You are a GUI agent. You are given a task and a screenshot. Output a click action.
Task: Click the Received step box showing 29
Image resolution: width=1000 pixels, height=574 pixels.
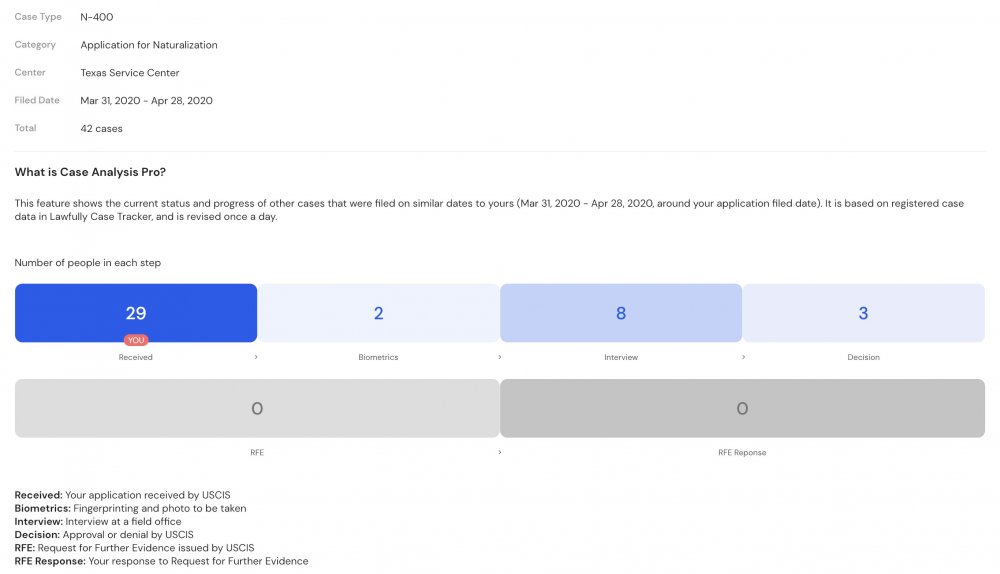tap(136, 313)
